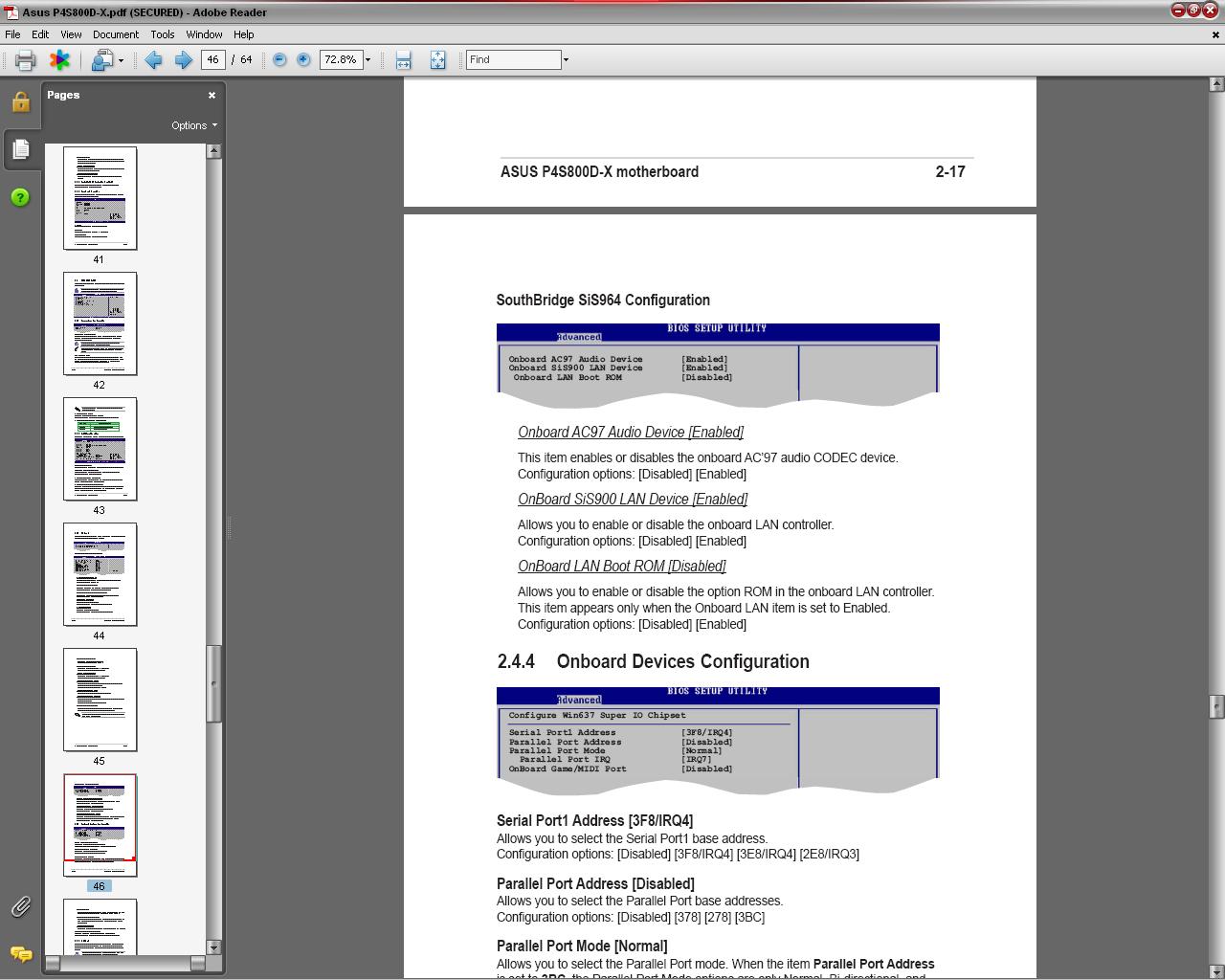Click heading 'OnBoard LAN Boot ROM [Disabled]'

tap(622, 567)
